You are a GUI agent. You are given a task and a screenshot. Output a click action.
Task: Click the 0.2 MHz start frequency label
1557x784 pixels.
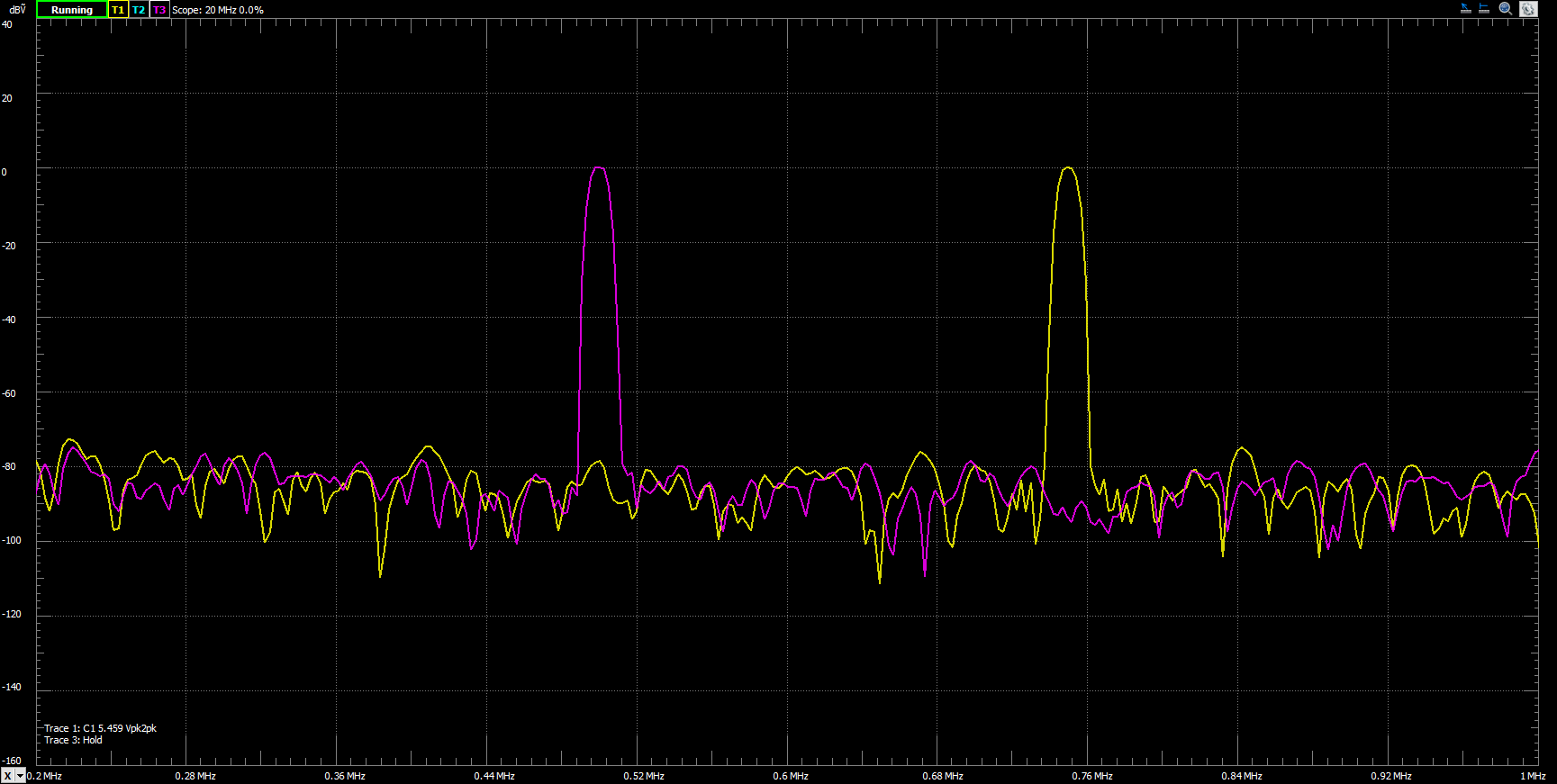pyautogui.click(x=44, y=776)
